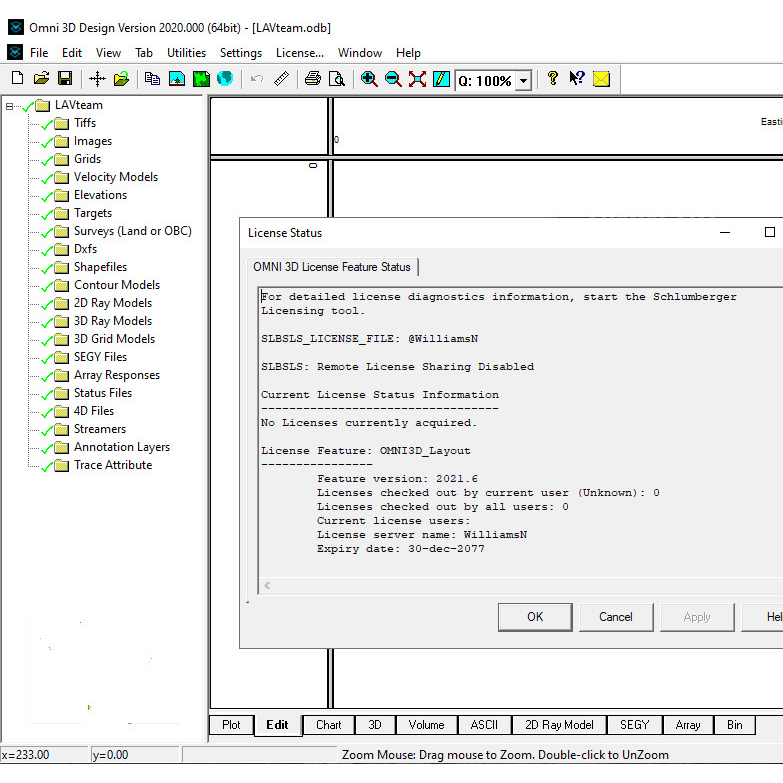Click the Open folder toolbar icon

[x=41, y=79]
